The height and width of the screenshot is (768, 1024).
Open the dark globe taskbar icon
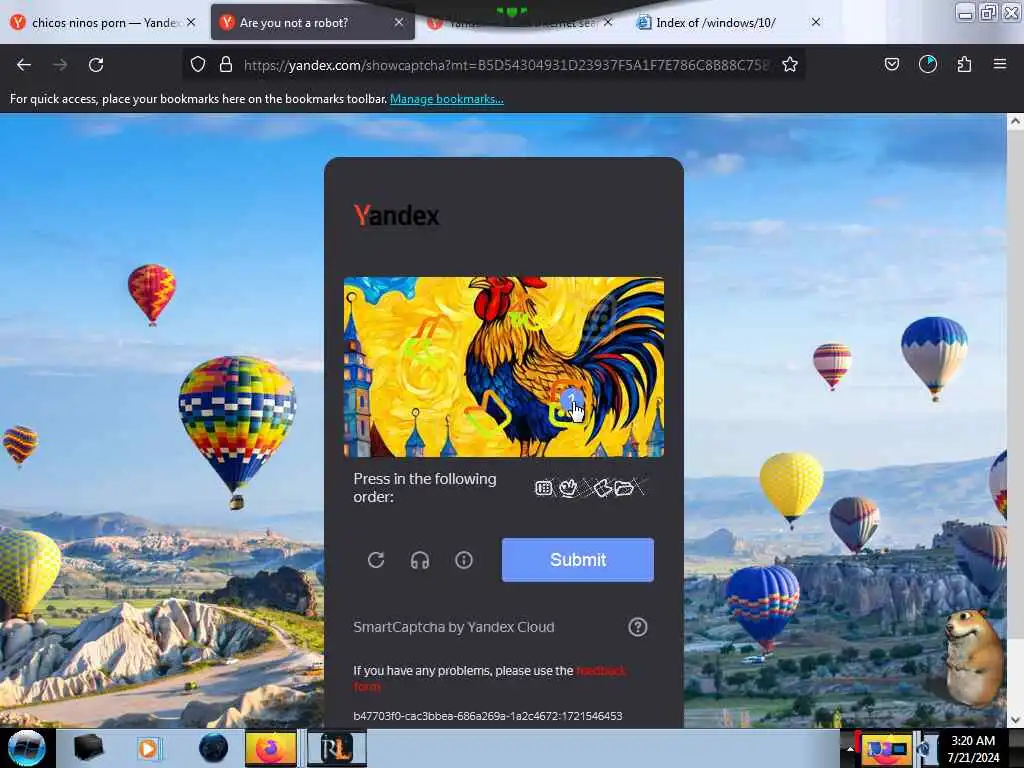213,748
